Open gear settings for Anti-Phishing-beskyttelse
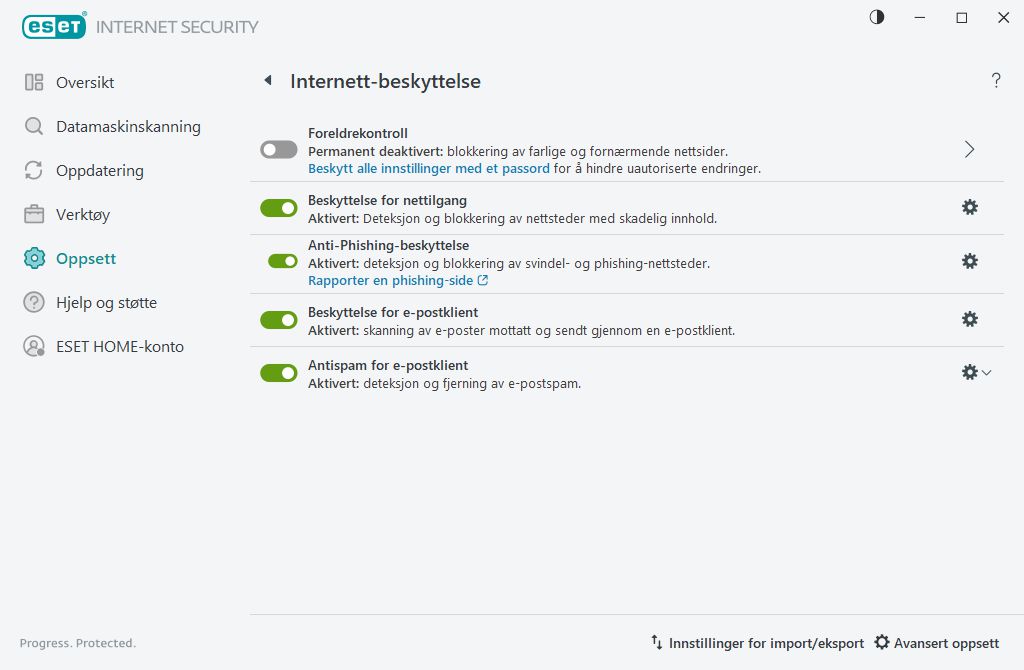 pyautogui.click(x=969, y=261)
